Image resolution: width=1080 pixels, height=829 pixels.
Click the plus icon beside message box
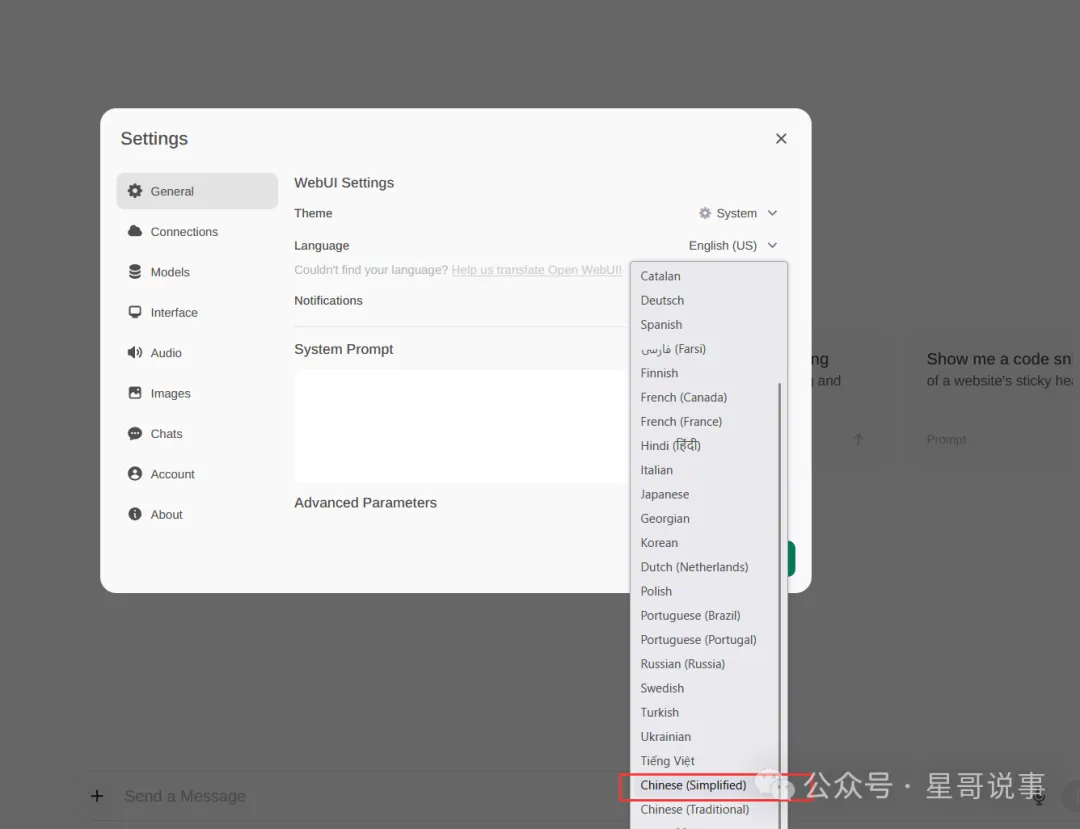coord(97,796)
